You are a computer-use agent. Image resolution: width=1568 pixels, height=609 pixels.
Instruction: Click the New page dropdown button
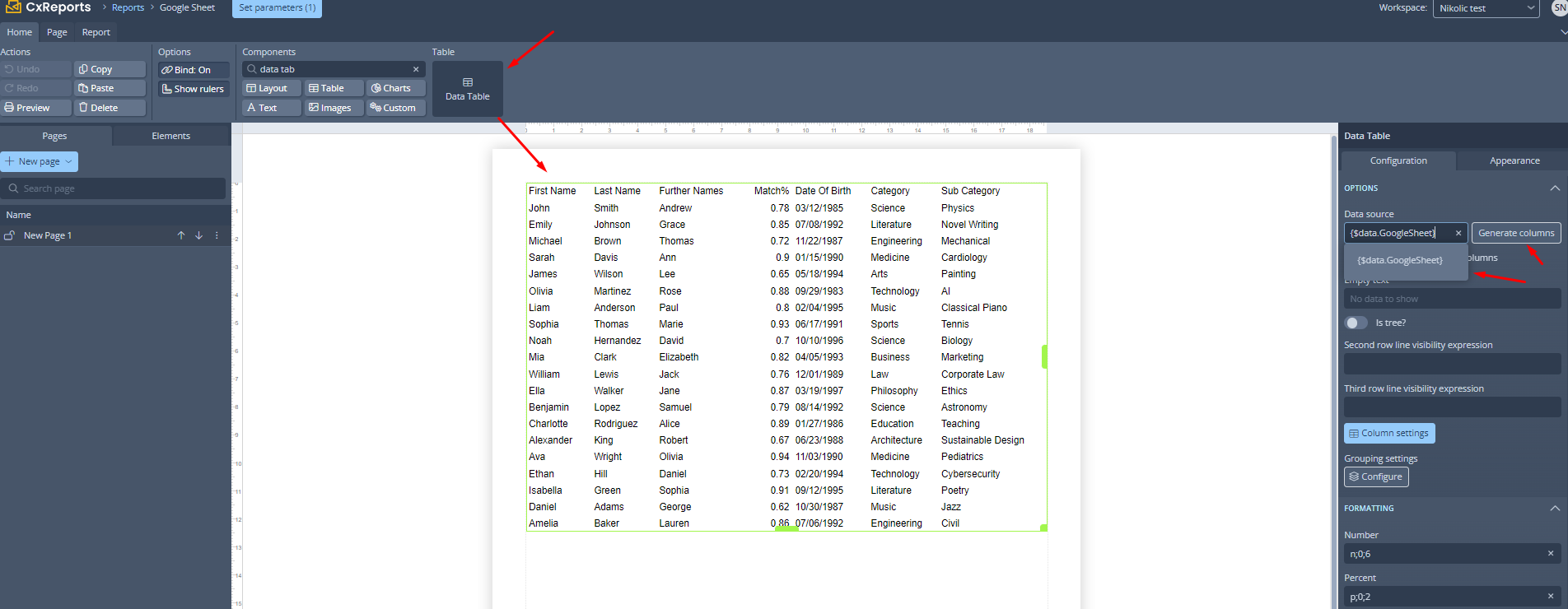point(40,161)
